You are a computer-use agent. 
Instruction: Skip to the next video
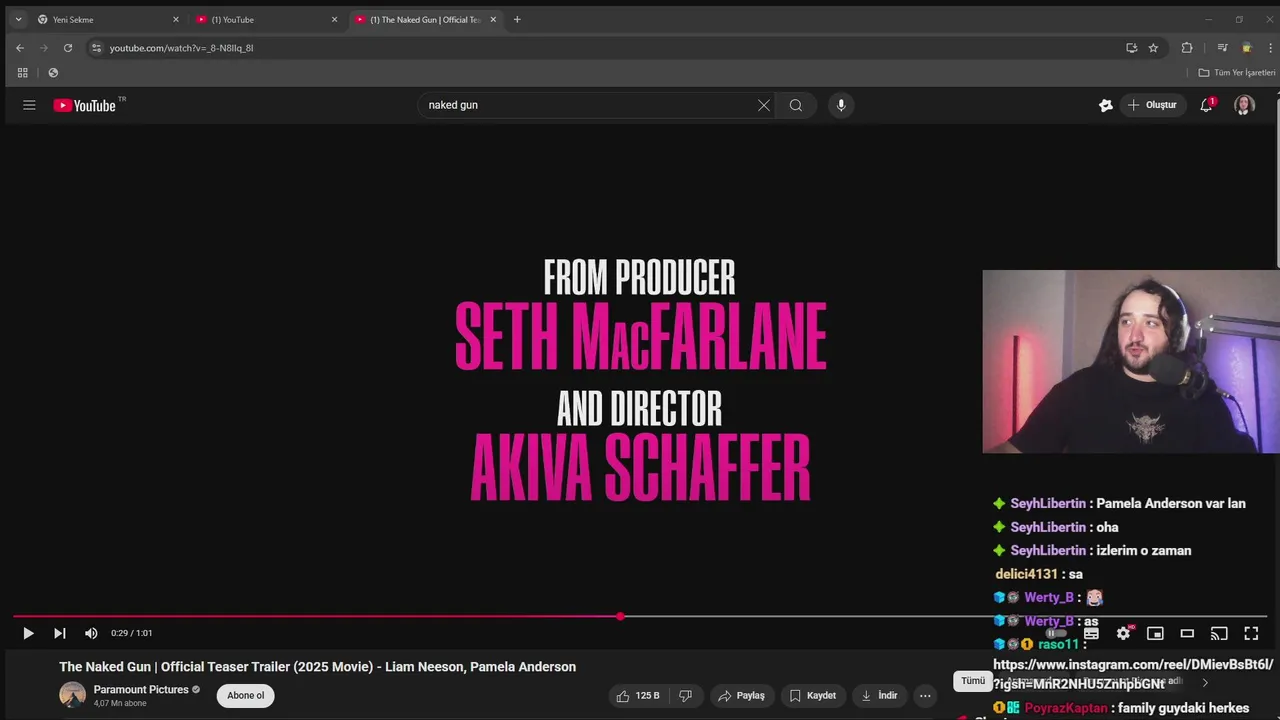pyautogui.click(x=59, y=633)
